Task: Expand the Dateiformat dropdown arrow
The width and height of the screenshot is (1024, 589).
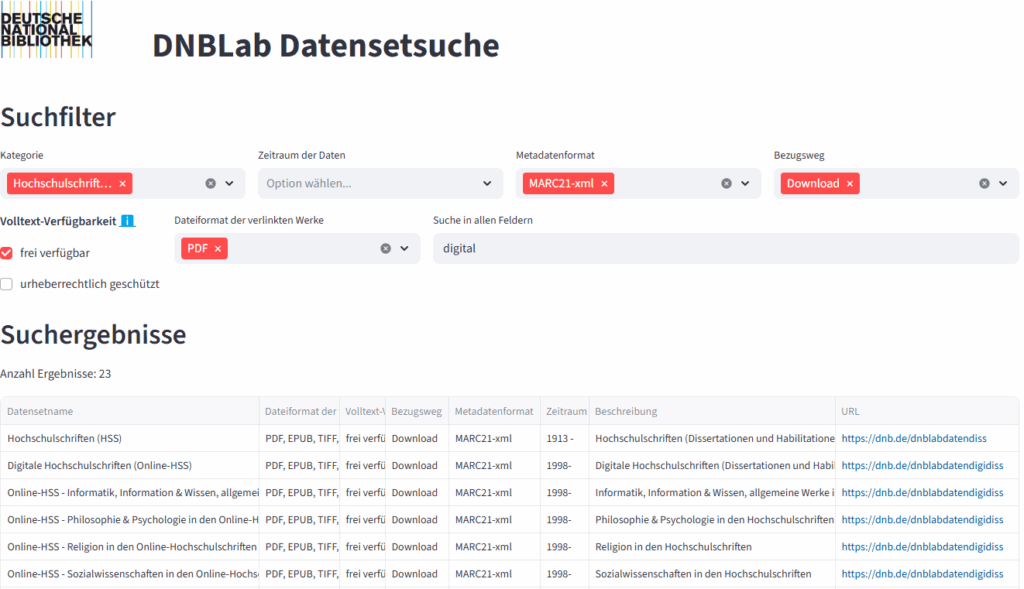Action: click(405, 248)
